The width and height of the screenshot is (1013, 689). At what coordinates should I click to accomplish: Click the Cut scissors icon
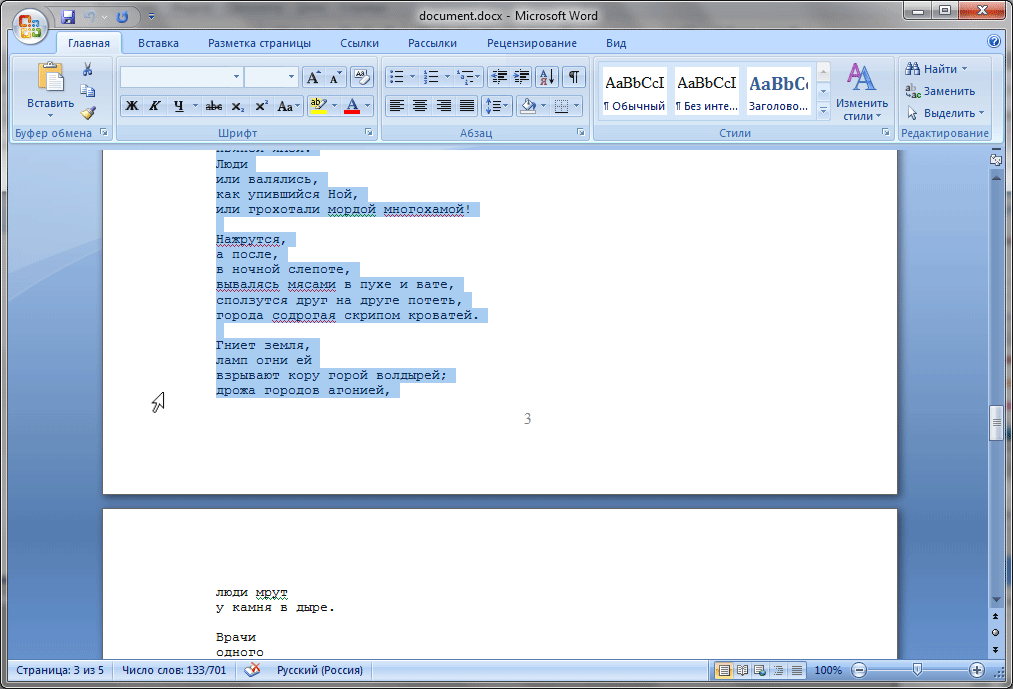tap(88, 69)
